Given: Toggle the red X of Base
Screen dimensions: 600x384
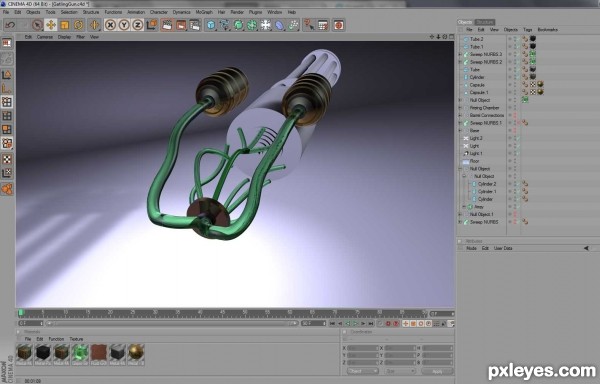Looking at the screenshot, I should [x=515, y=130].
